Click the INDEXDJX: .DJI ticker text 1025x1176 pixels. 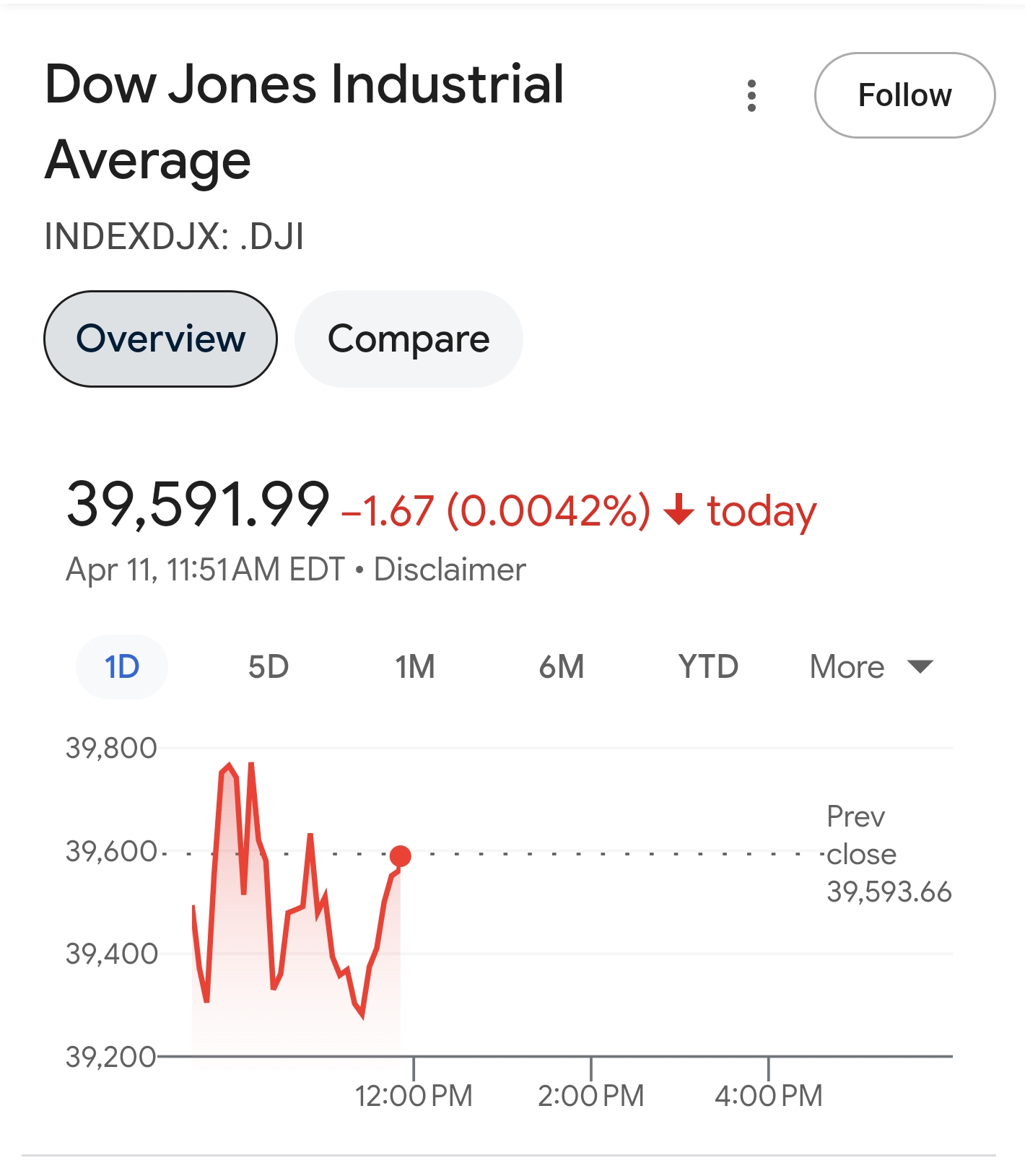(174, 236)
